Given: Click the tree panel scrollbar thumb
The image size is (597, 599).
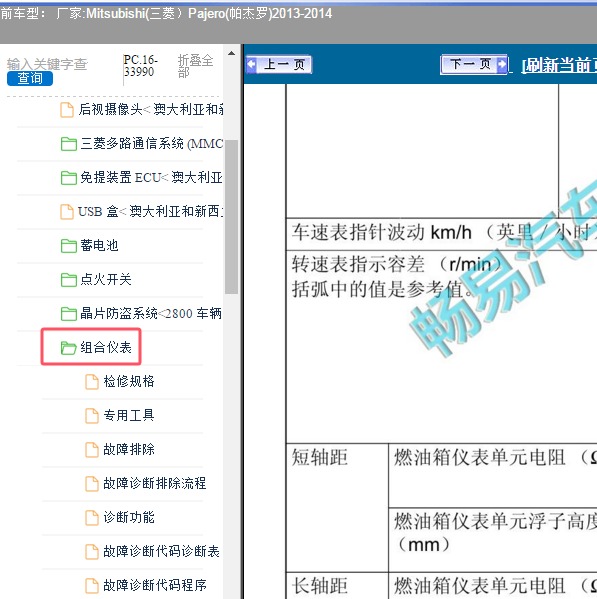Looking at the screenshot, I should coord(231,217).
